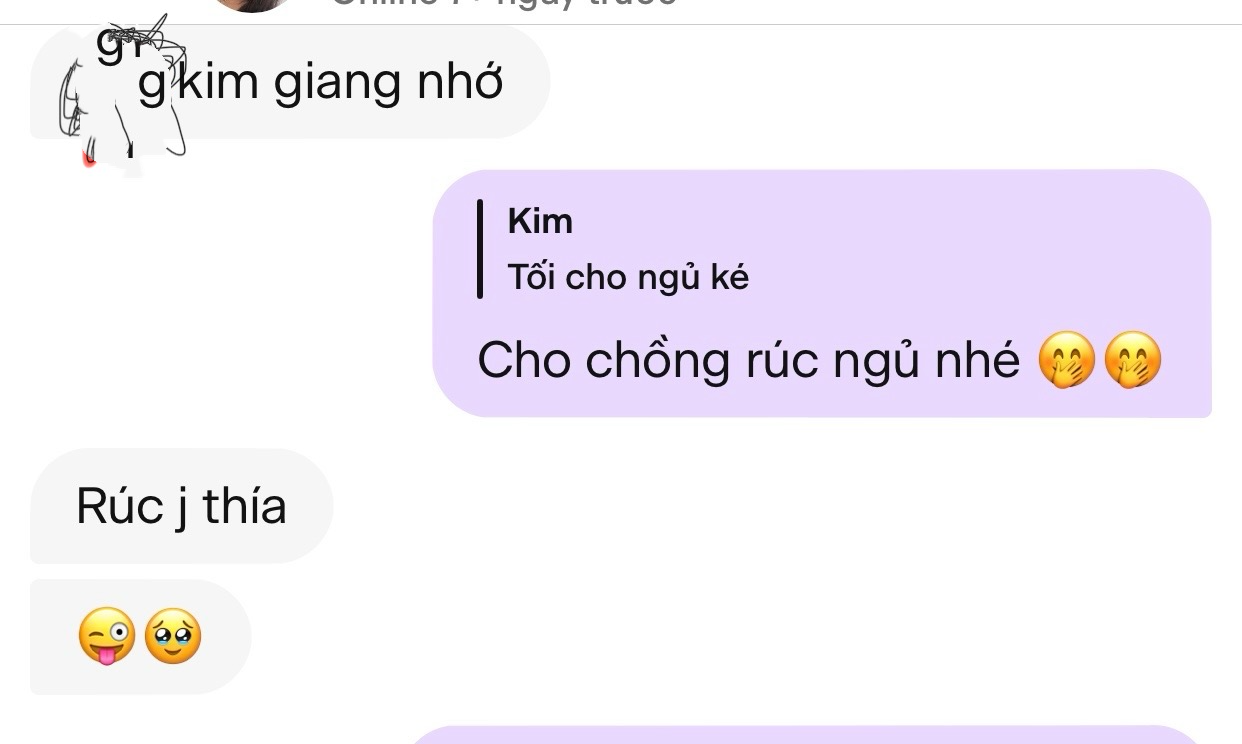The width and height of the screenshot is (1242, 744).
Task: Tap the second hand-over-mouth emoji
Action: tap(1133, 361)
